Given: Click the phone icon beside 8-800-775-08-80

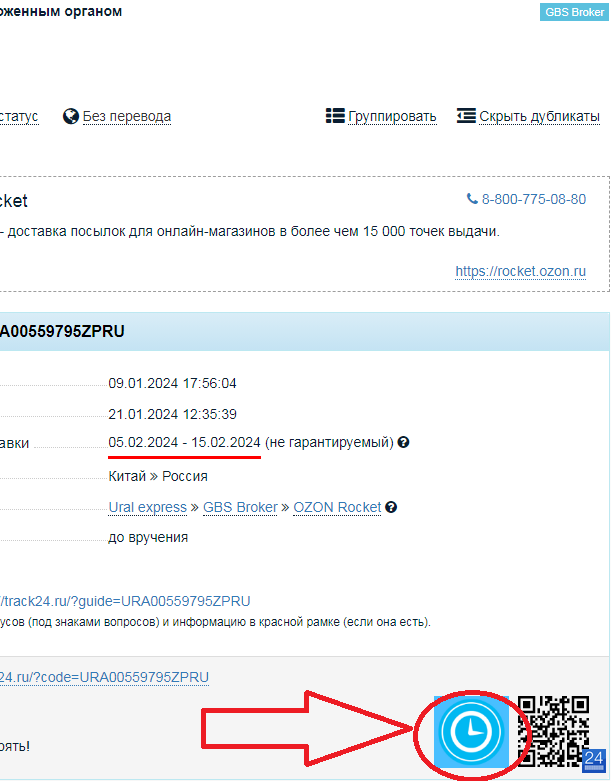Looking at the screenshot, I should click(x=472, y=199).
